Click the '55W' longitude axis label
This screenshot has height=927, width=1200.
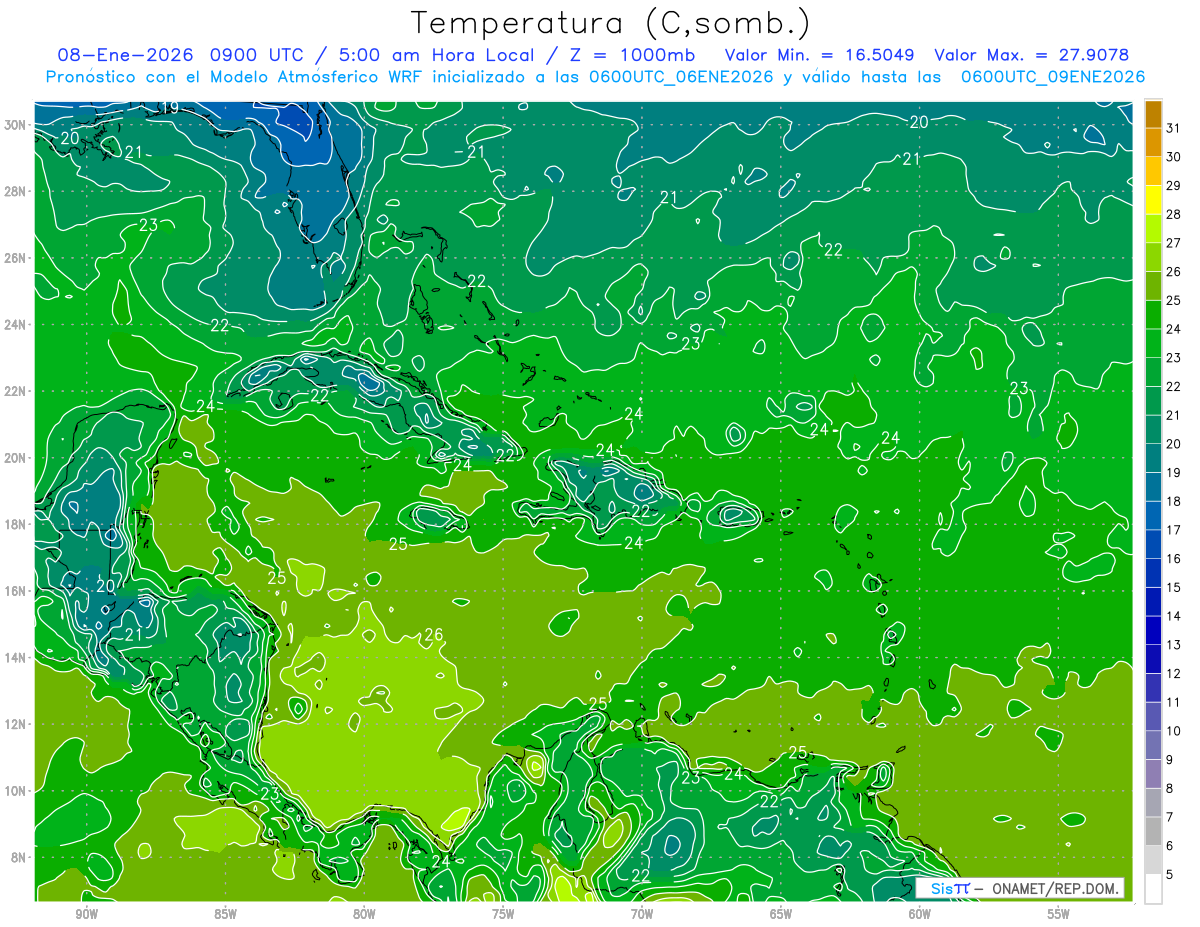[x=1059, y=914]
